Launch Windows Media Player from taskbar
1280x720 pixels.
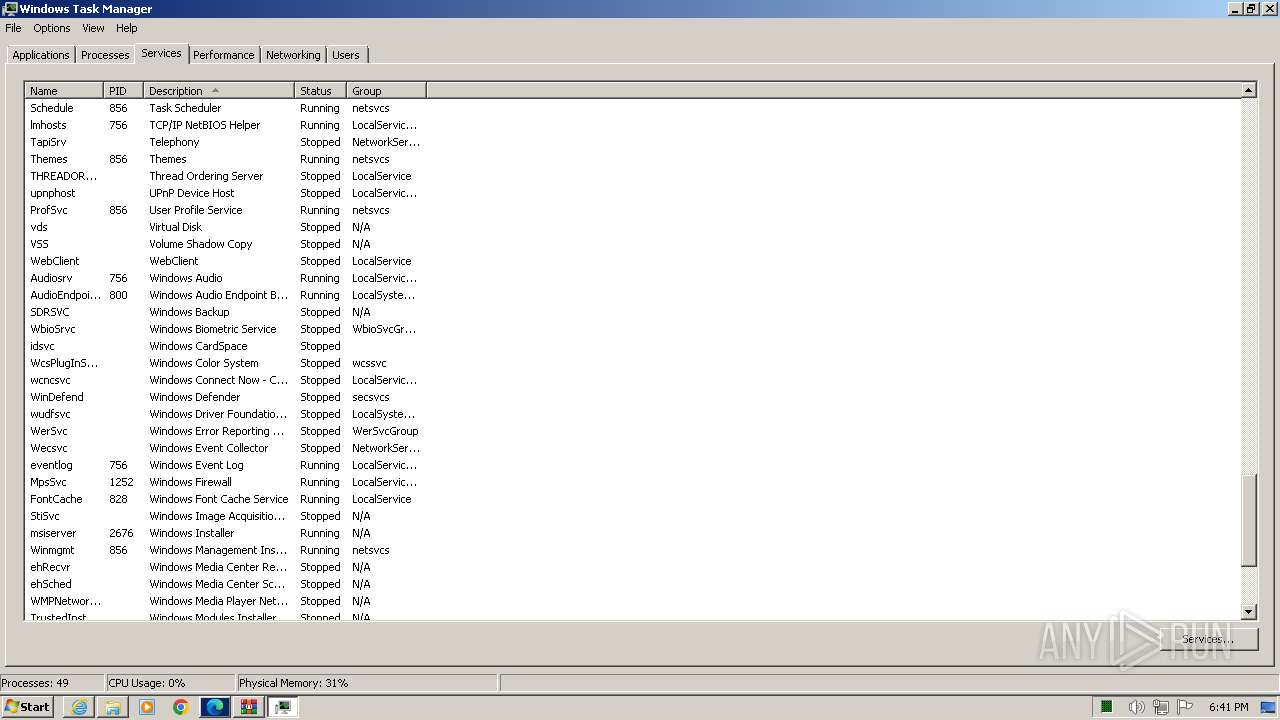pyautogui.click(x=147, y=707)
